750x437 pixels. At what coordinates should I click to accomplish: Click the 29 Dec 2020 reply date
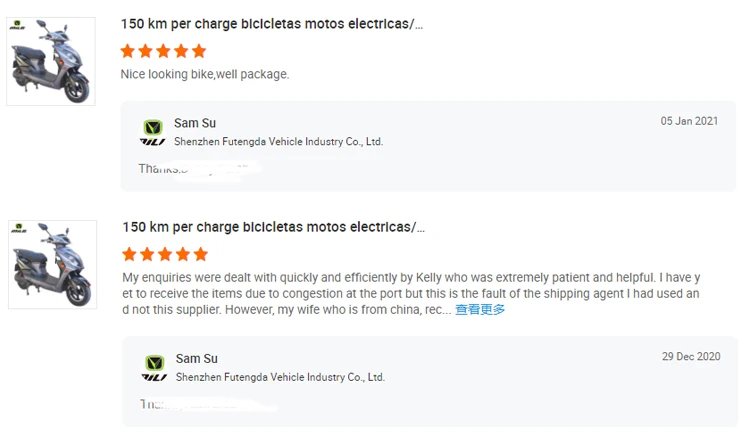(x=691, y=357)
